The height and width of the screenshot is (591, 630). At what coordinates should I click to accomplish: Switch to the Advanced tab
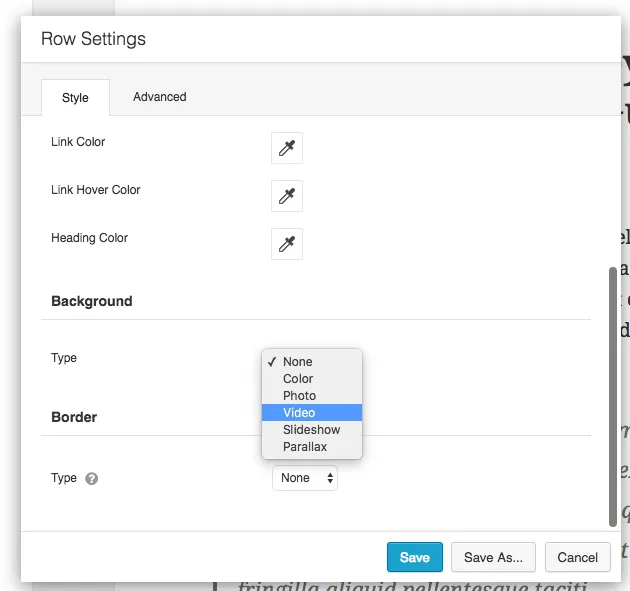(x=160, y=97)
